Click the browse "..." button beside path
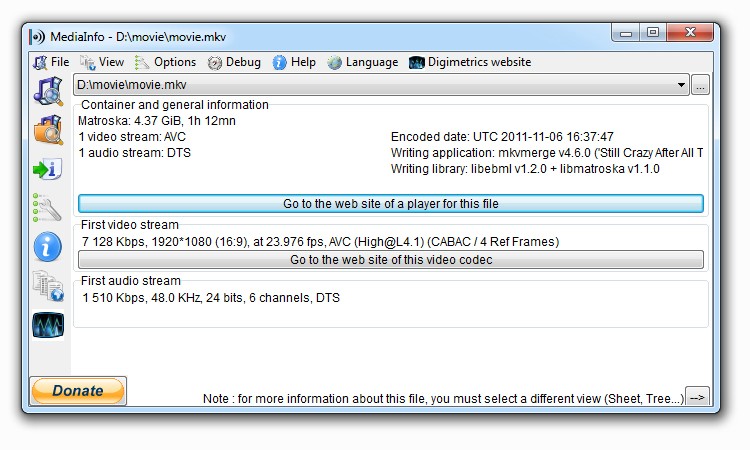750x450 pixels. (700, 85)
